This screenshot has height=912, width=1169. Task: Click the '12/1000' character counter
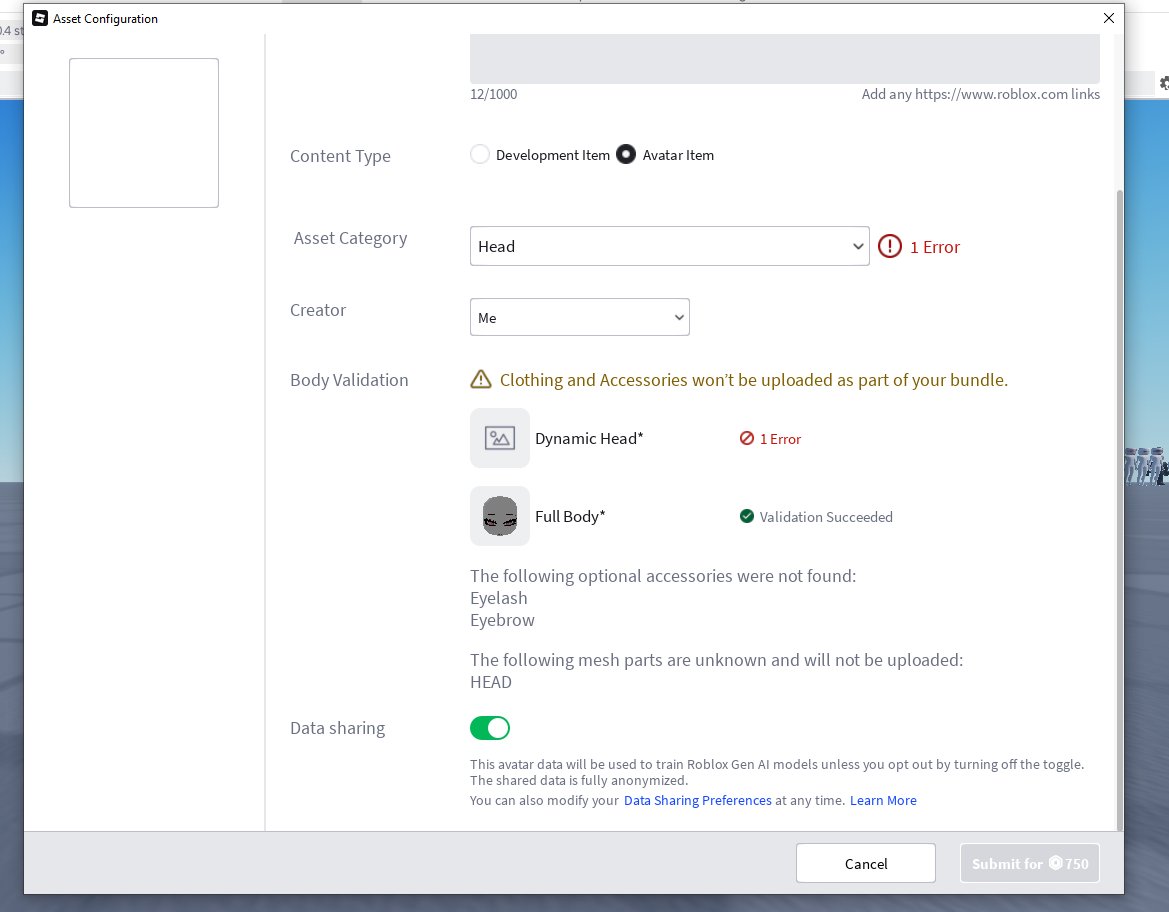point(494,94)
